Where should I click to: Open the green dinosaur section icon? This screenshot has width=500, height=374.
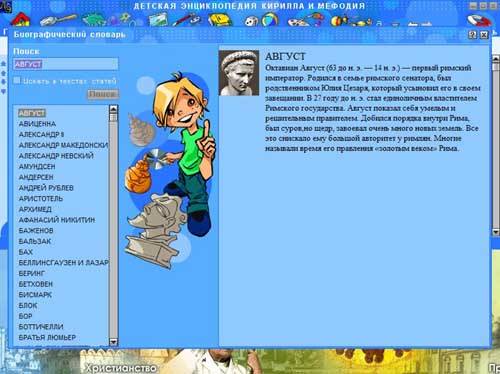(94, 19)
